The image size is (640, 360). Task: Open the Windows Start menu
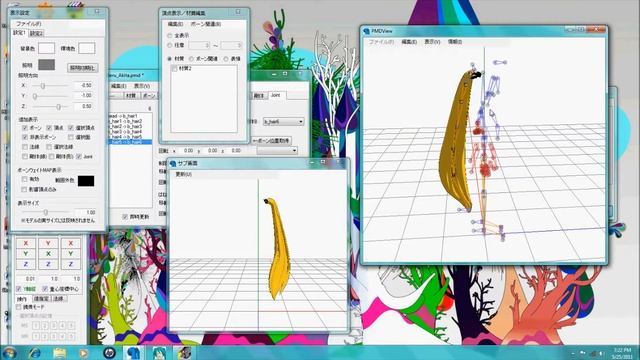pos(9,353)
